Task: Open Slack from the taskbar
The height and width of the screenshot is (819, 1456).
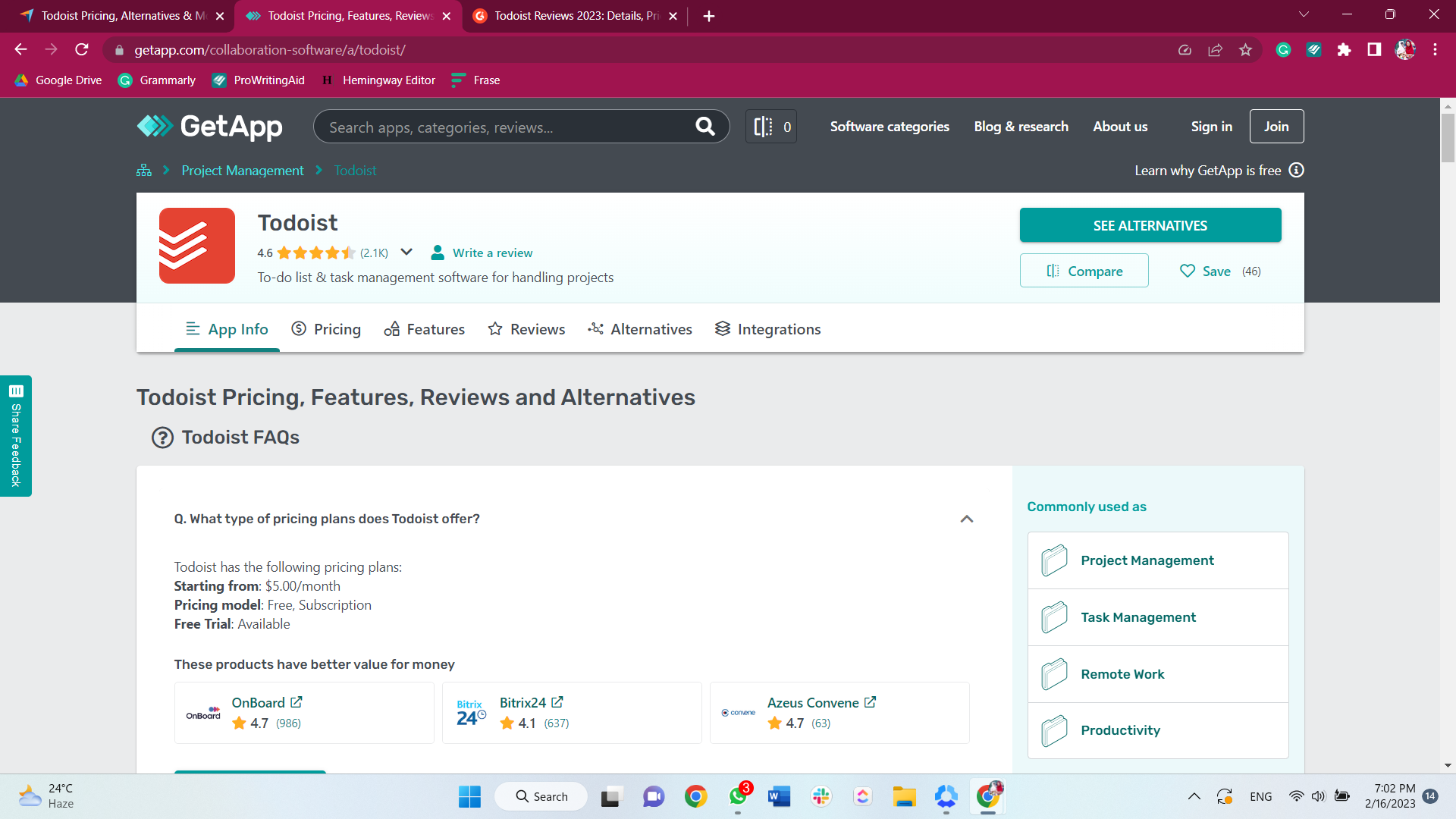Action: [821, 796]
